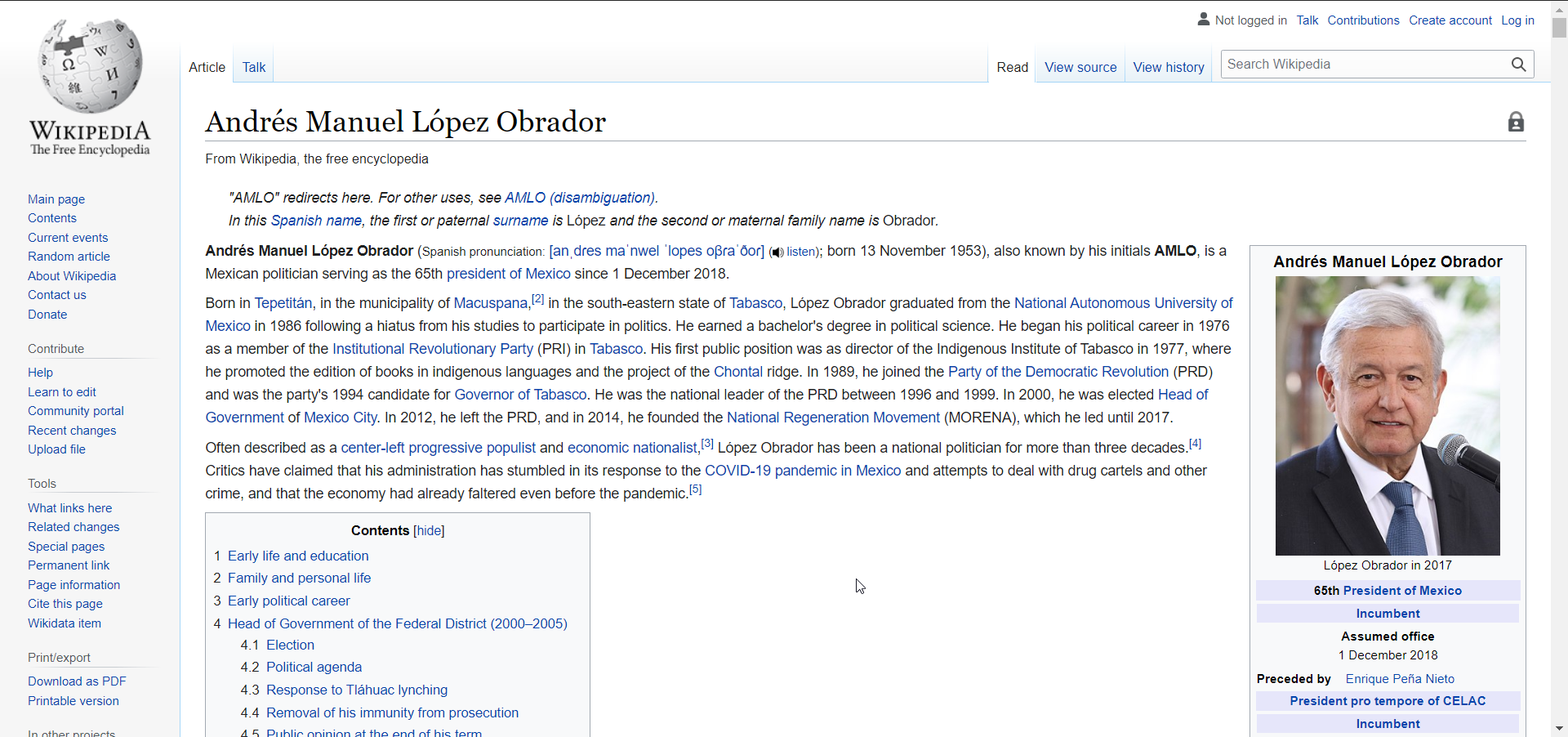Open Contributions in the top bar
Image resolution: width=1568 pixels, height=737 pixels.
(x=1363, y=20)
